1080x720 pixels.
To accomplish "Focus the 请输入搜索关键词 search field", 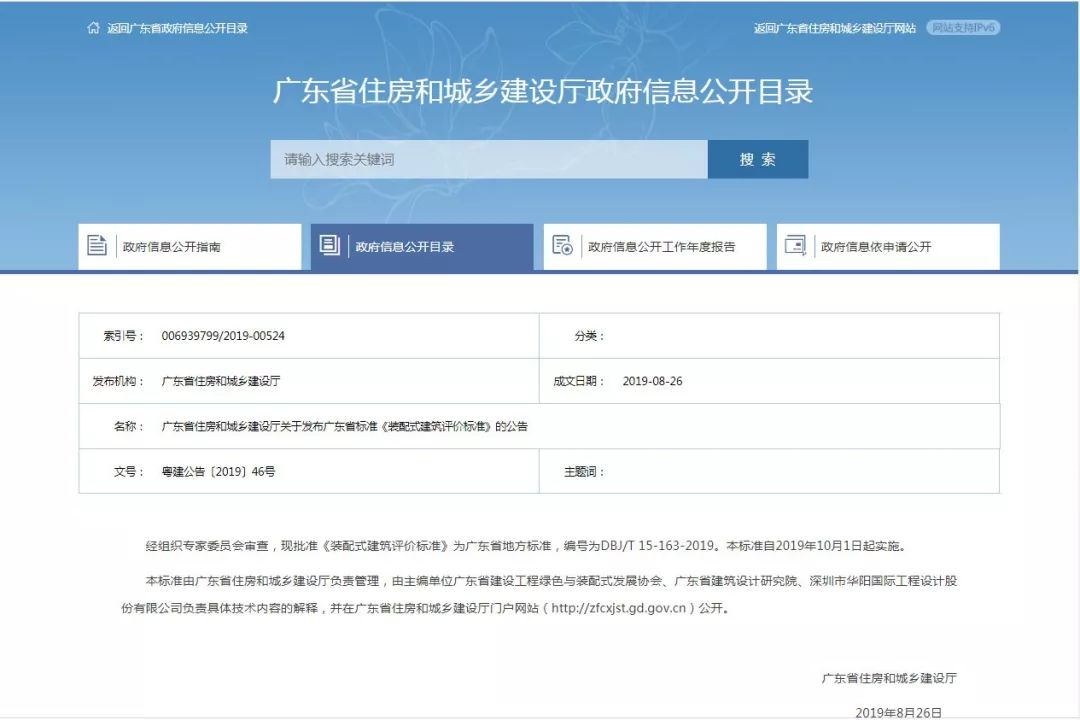I will (x=489, y=159).
